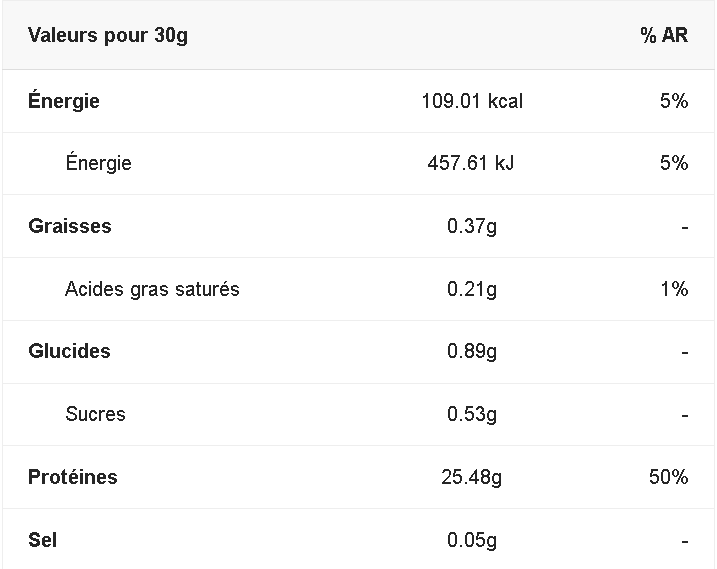
Task: Click the 25.48g protein value
Action: (x=472, y=477)
